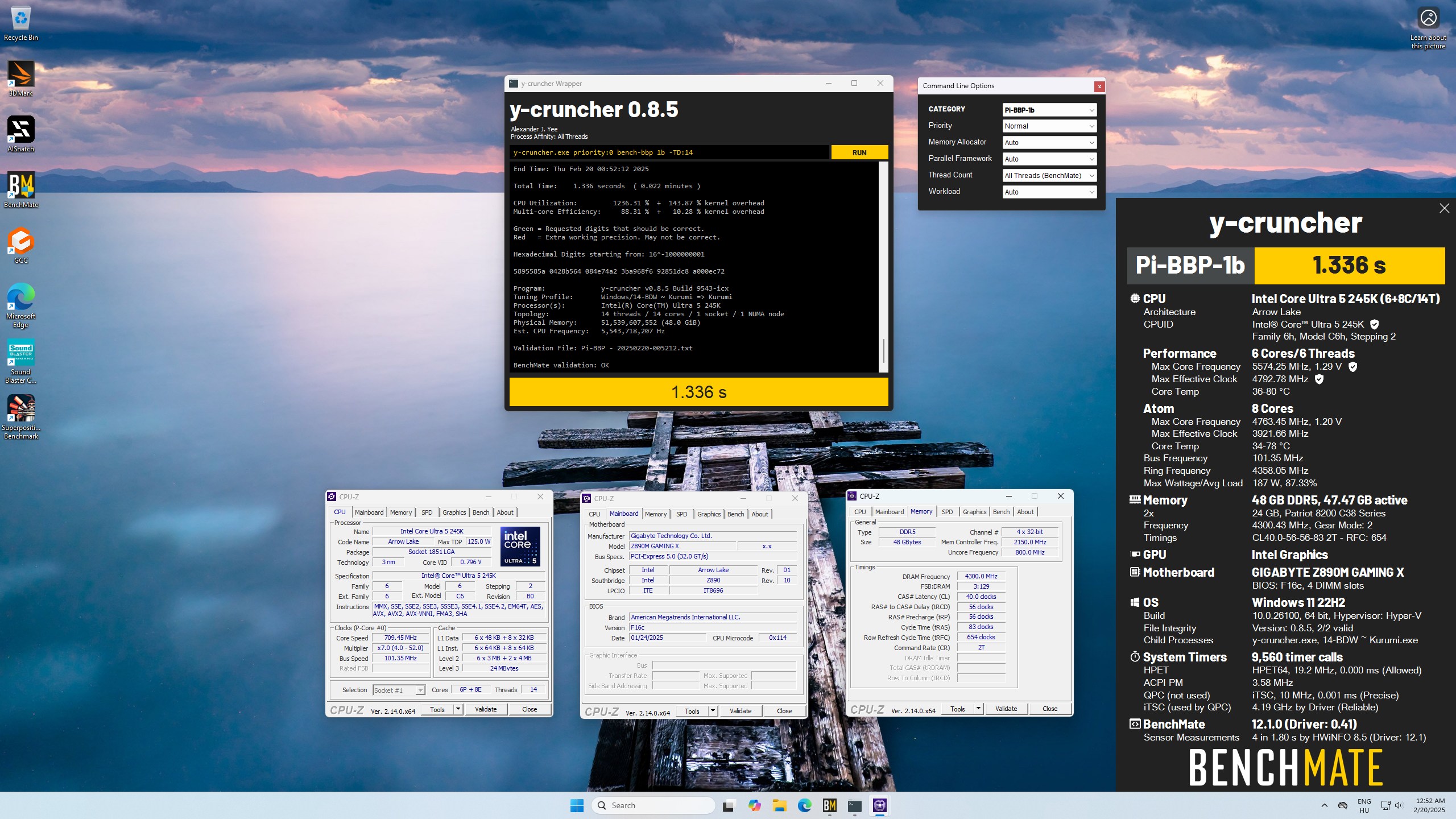Click the taskbar Search box

pyautogui.click(x=653, y=805)
